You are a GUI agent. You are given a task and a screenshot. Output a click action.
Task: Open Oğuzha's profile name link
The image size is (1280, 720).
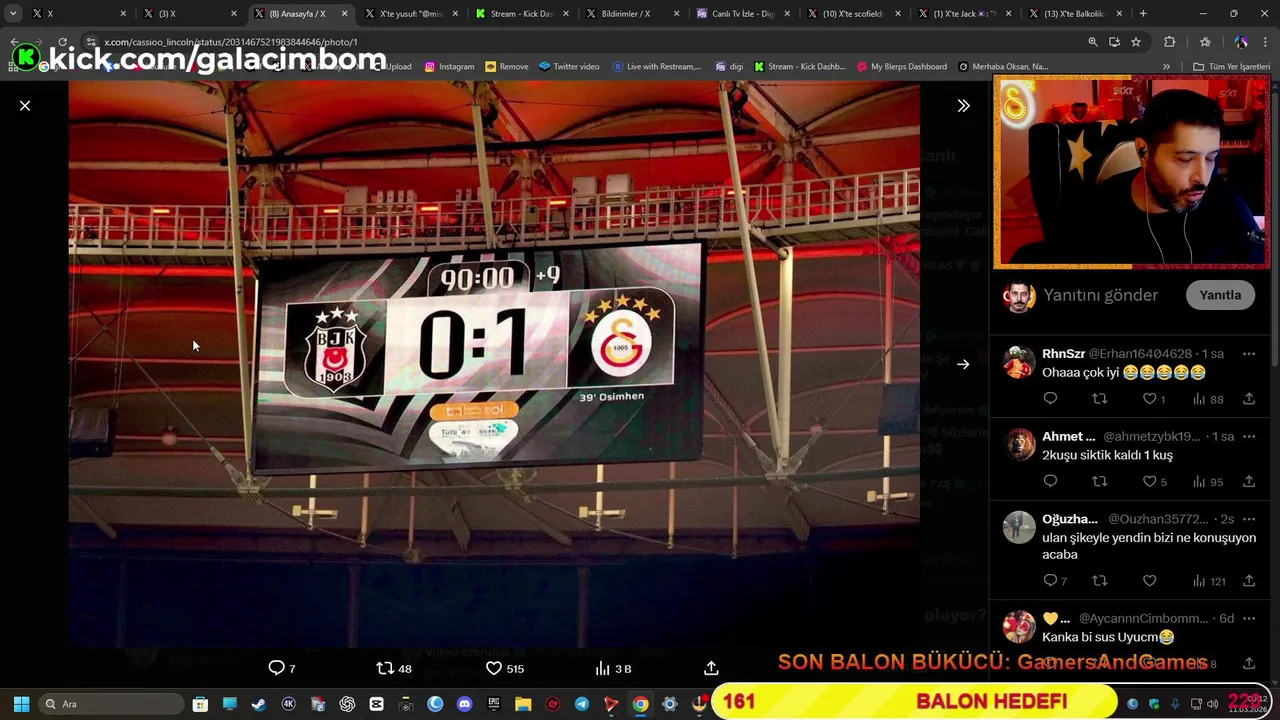click(1070, 519)
